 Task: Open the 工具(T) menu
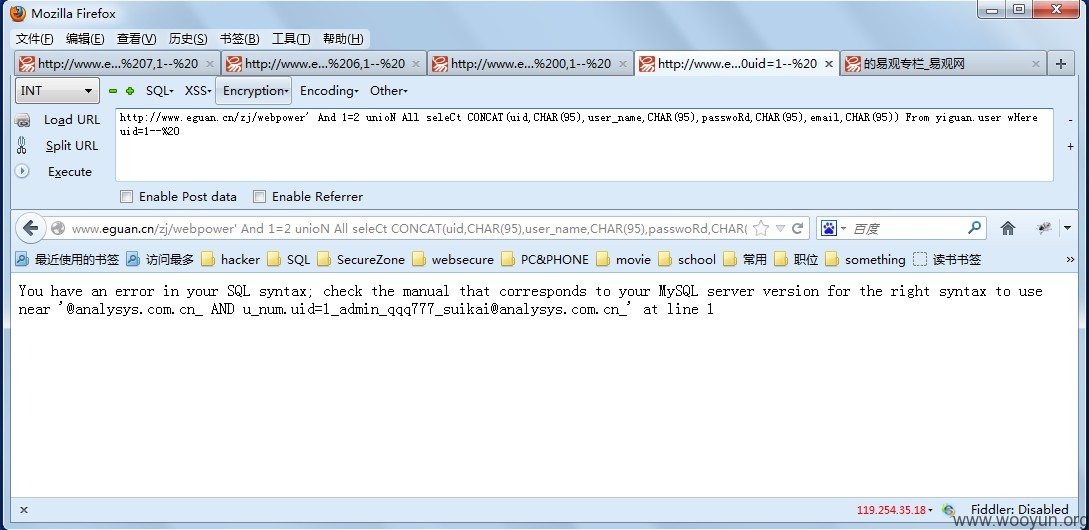[x=290, y=39]
